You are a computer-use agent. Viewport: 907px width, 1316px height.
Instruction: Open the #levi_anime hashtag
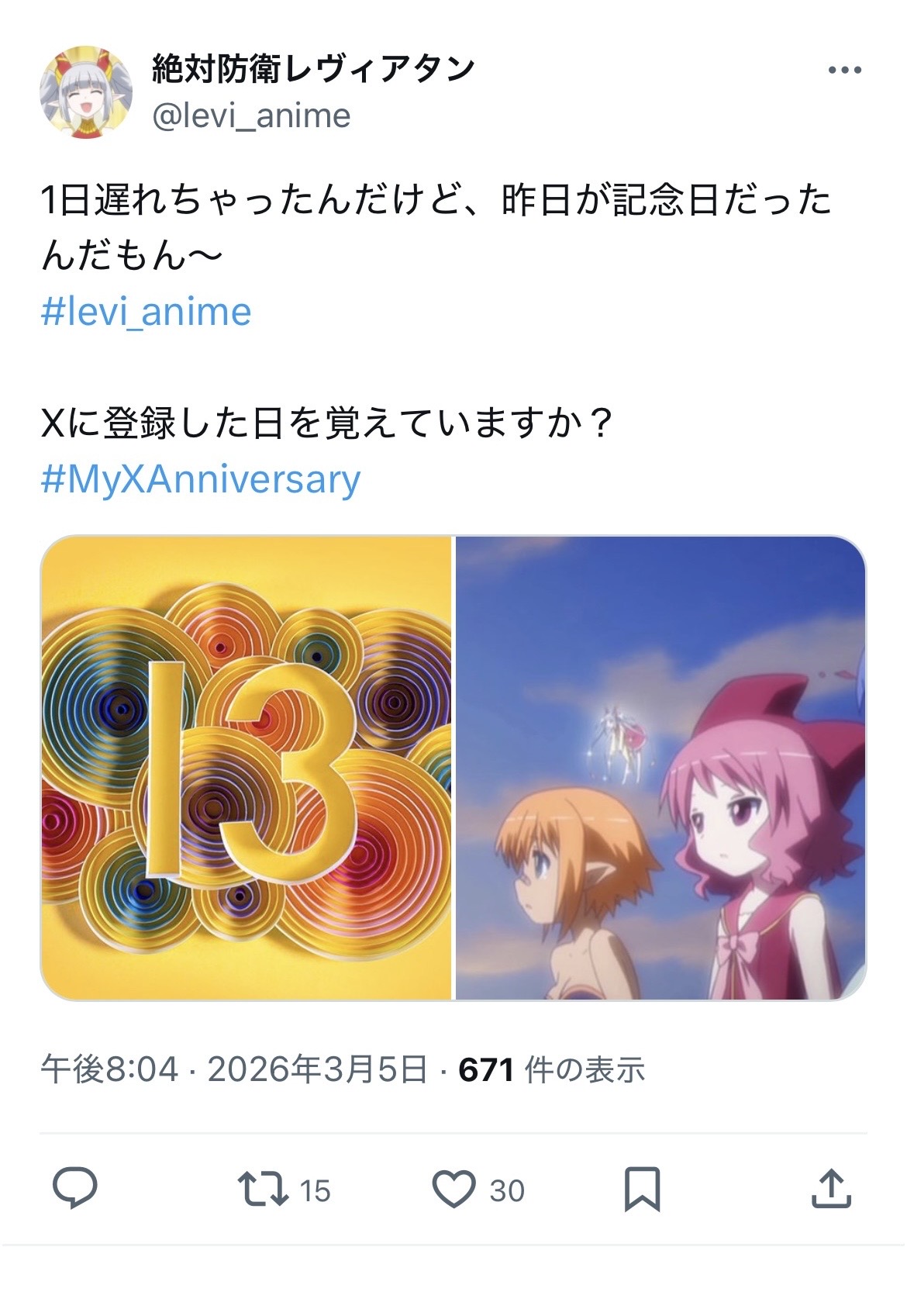[146, 312]
